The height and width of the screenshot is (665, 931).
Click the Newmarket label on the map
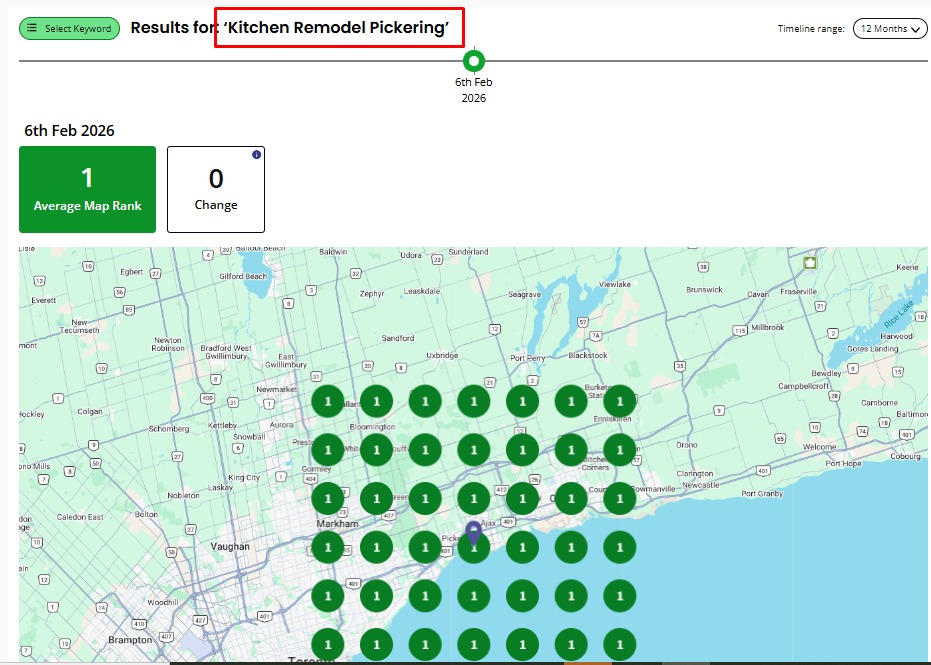pyautogui.click(x=276, y=390)
